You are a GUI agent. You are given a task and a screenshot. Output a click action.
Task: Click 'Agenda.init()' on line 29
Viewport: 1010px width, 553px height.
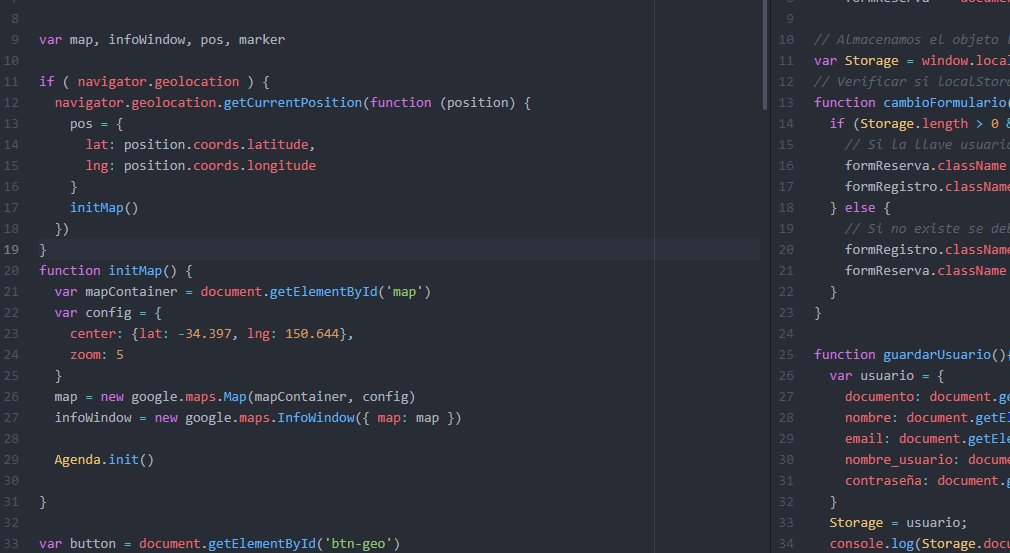(x=104, y=460)
